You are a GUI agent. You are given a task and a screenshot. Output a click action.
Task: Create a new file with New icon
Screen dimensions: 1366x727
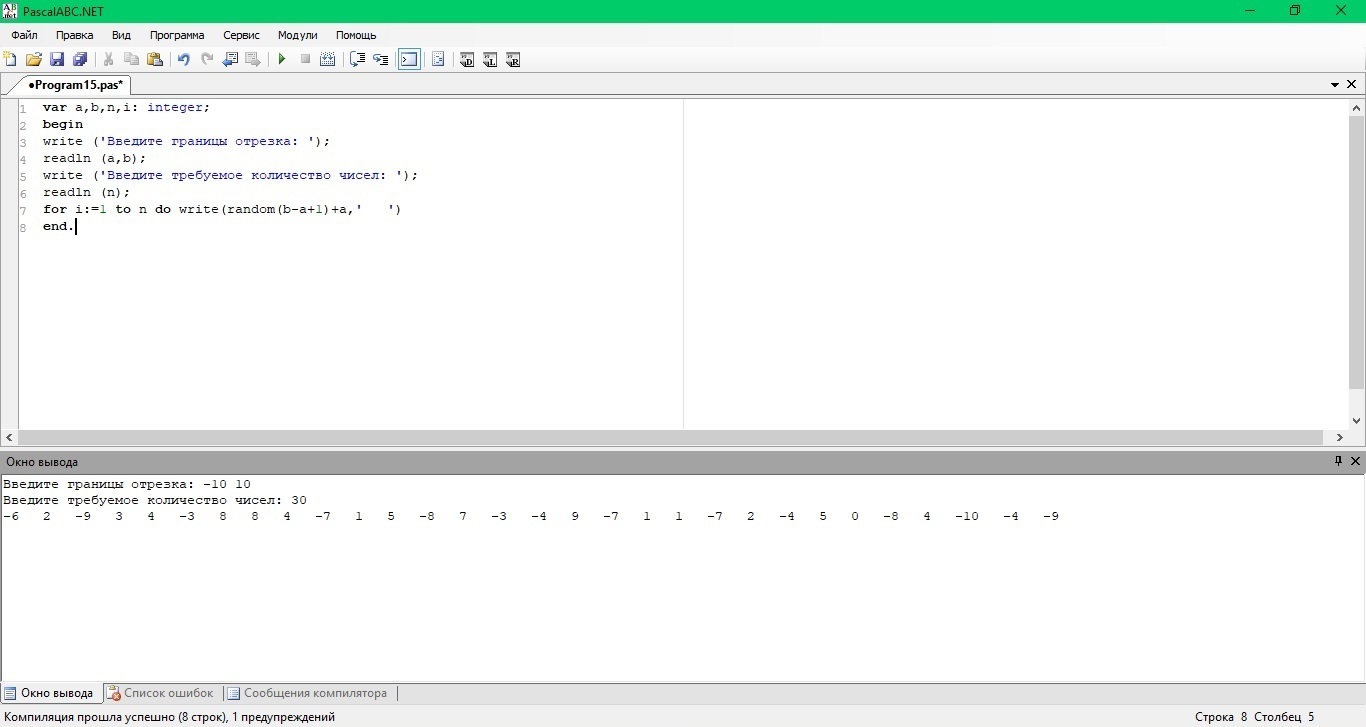pos(10,60)
